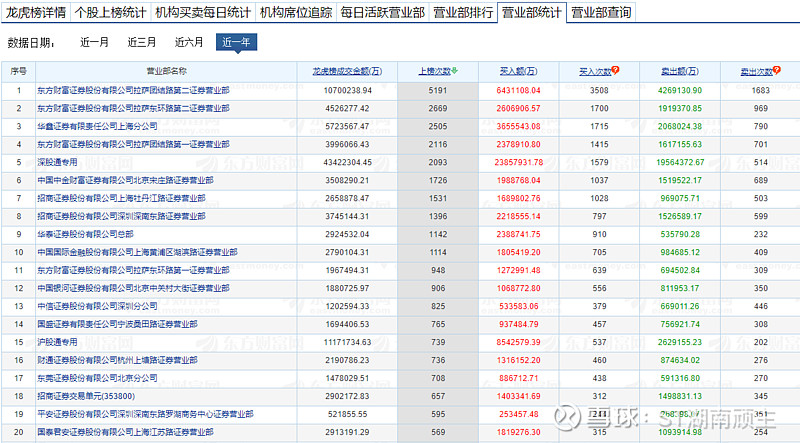
Task: Sort by 龙虎榜成交金额(万) column
Action: 347,71
